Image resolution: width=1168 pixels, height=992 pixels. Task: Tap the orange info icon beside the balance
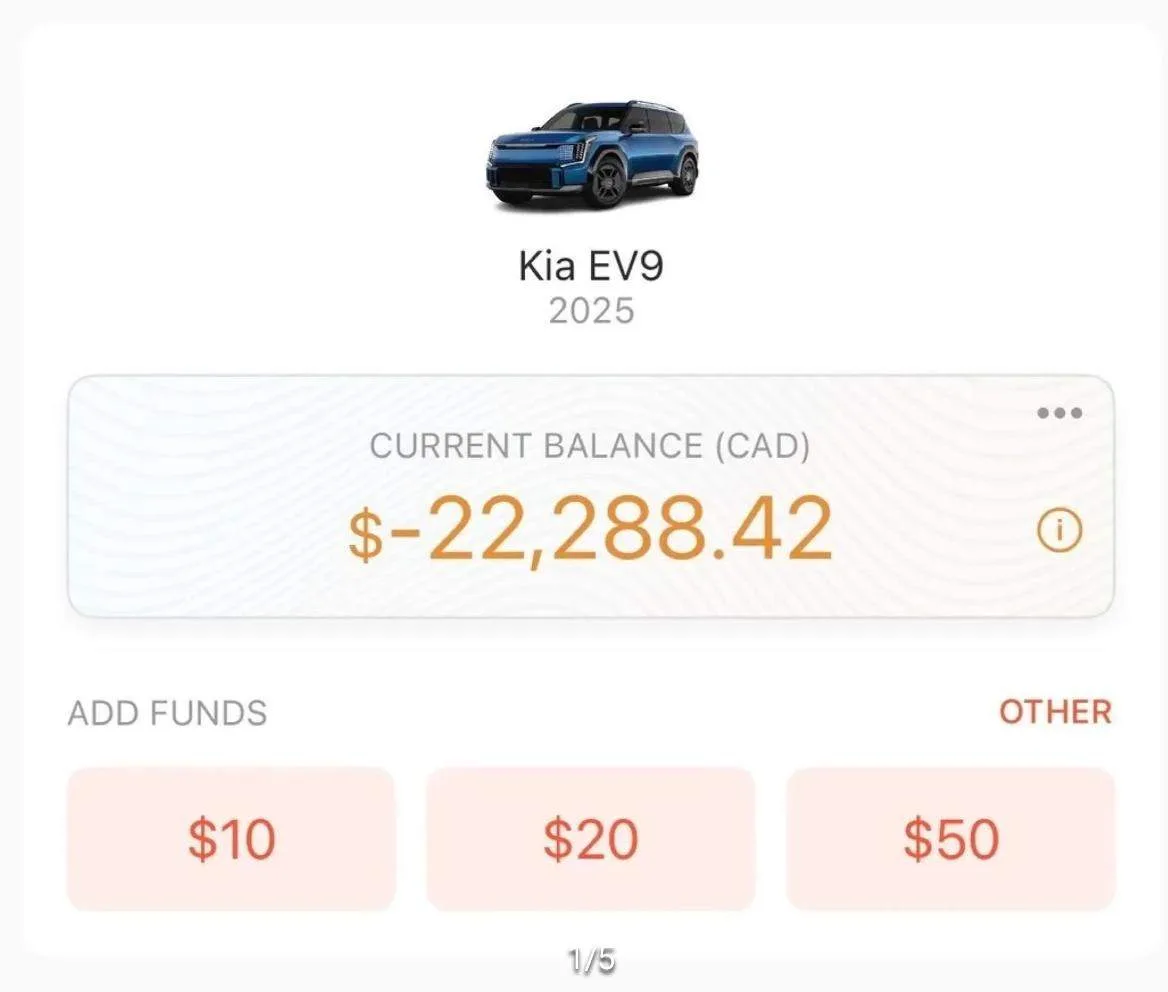pos(1059,530)
